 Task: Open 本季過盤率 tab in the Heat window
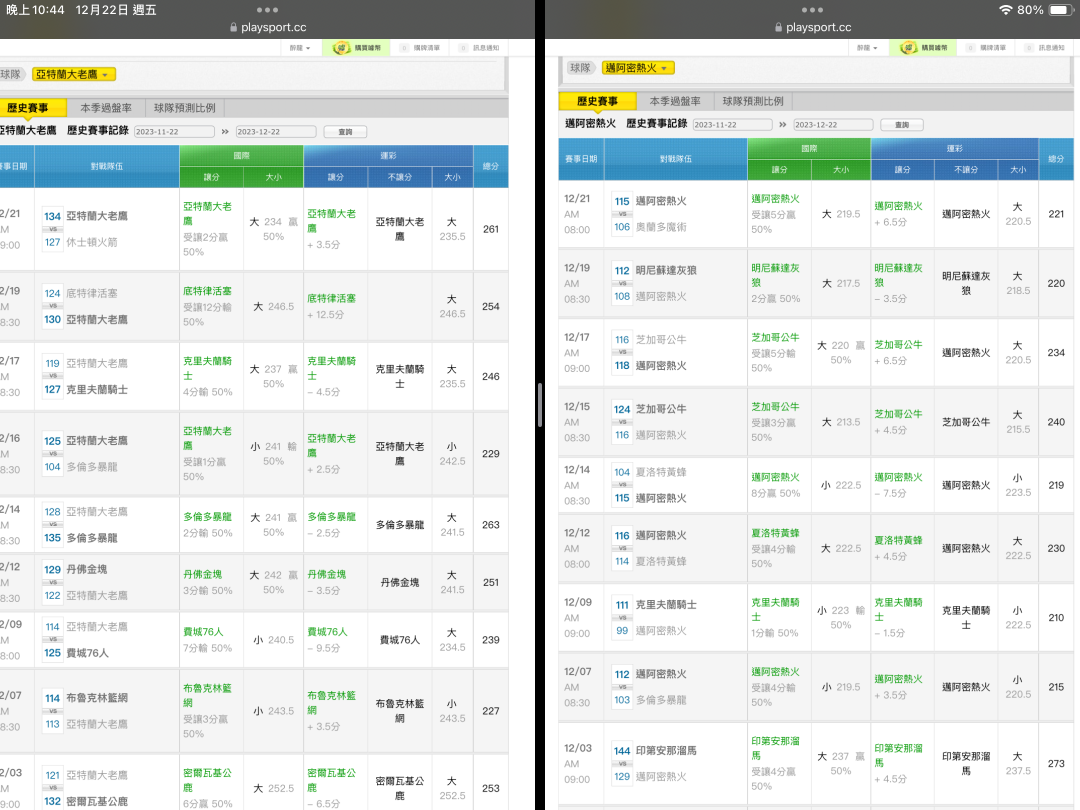pos(675,101)
